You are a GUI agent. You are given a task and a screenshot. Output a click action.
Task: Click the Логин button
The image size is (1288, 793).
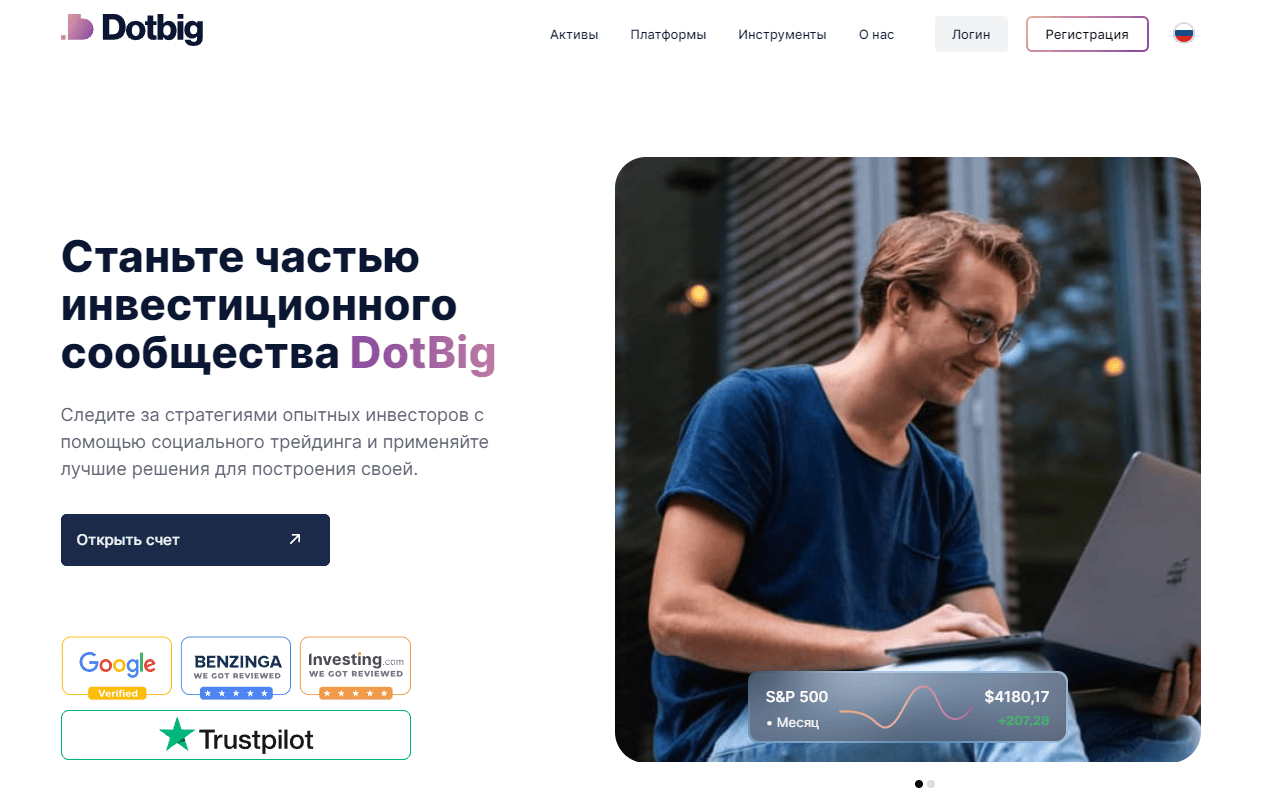click(x=971, y=34)
